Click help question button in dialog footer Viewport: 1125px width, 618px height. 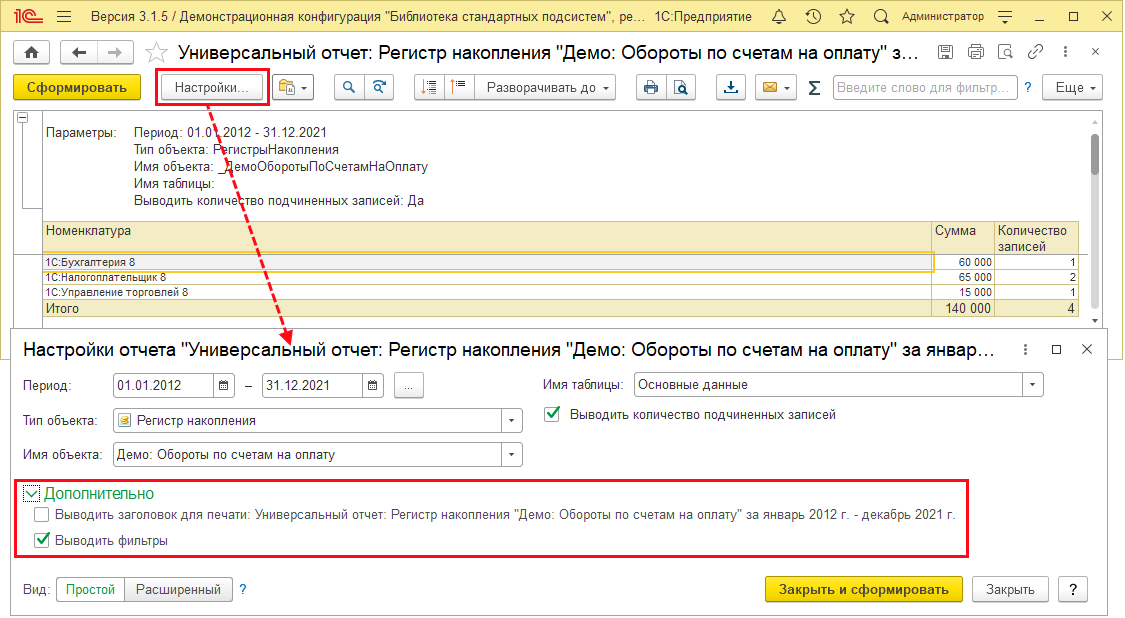1073,589
